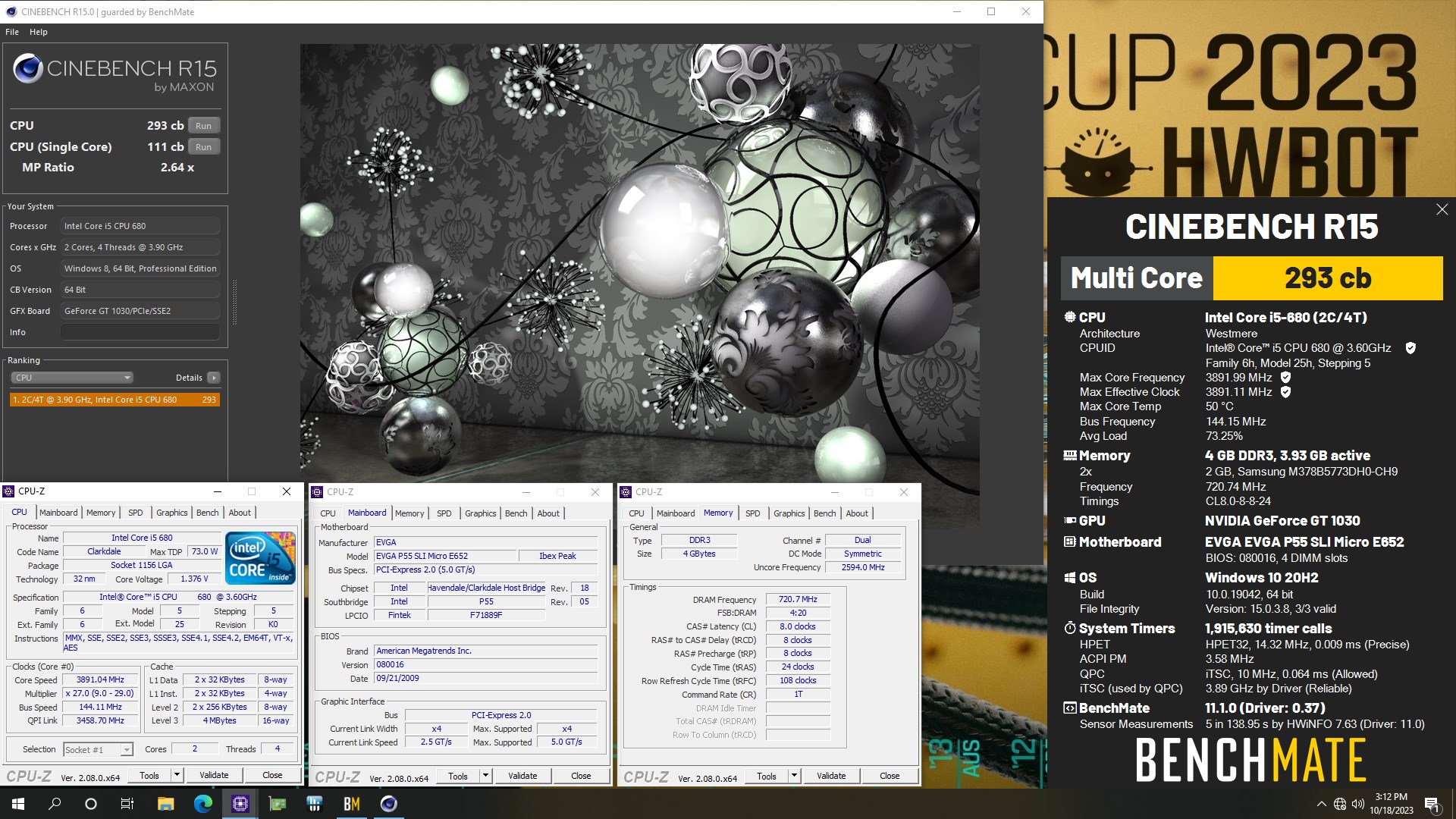Open taskbar search magnifier
Viewport: 1456px width, 819px height.
point(55,804)
